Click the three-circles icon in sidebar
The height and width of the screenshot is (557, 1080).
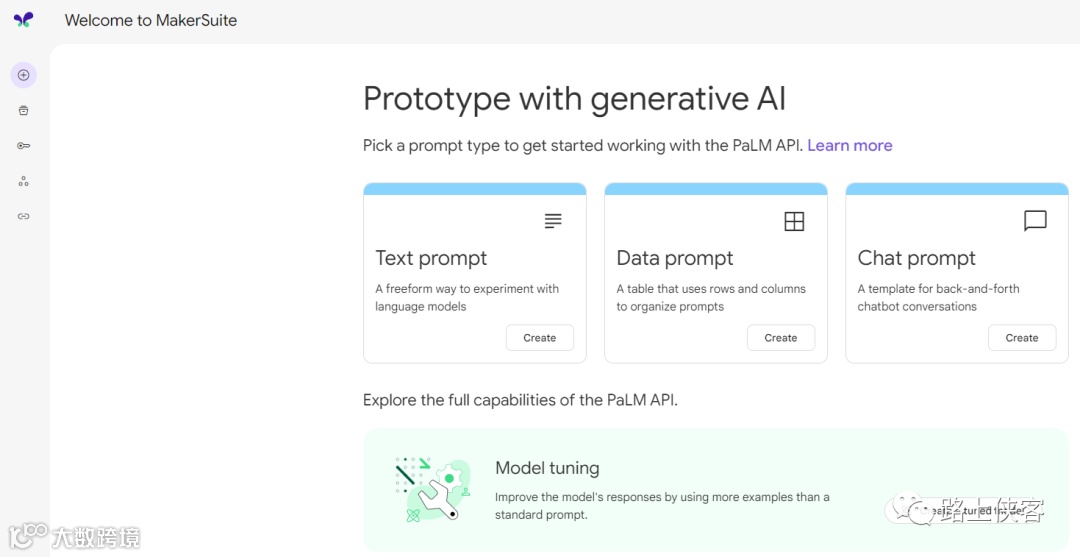[x=24, y=181]
